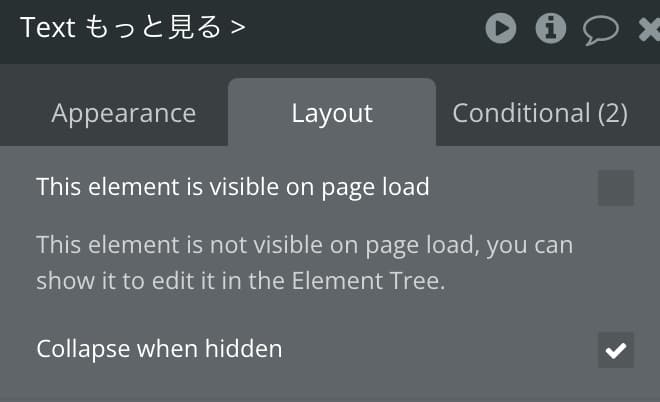
Task: Uncheck the Collapse when hidden checkbox
Action: [x=616, y=350]
